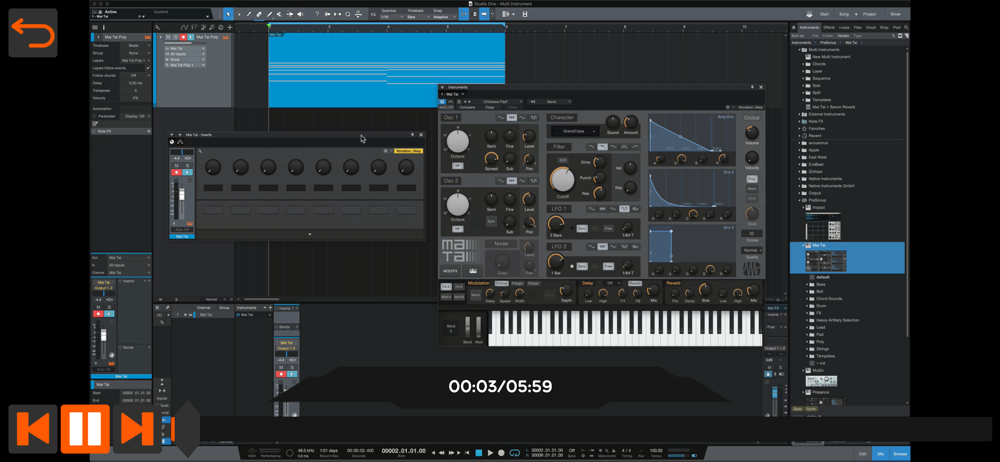
Task: Open track list wrench options icon
Action: [158, 27]
